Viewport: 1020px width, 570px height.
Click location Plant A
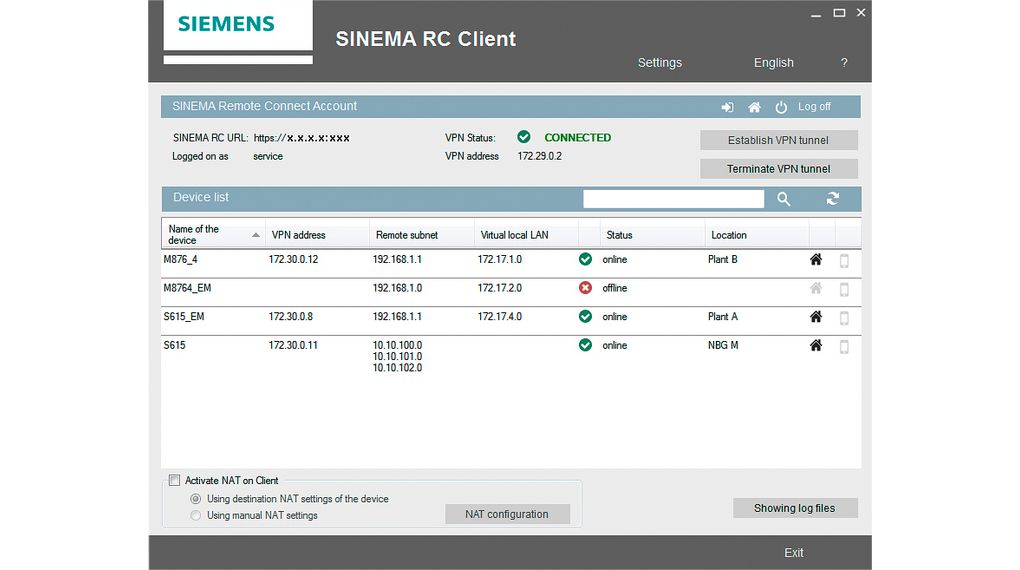pyautogui.click(x=723, y=316)
